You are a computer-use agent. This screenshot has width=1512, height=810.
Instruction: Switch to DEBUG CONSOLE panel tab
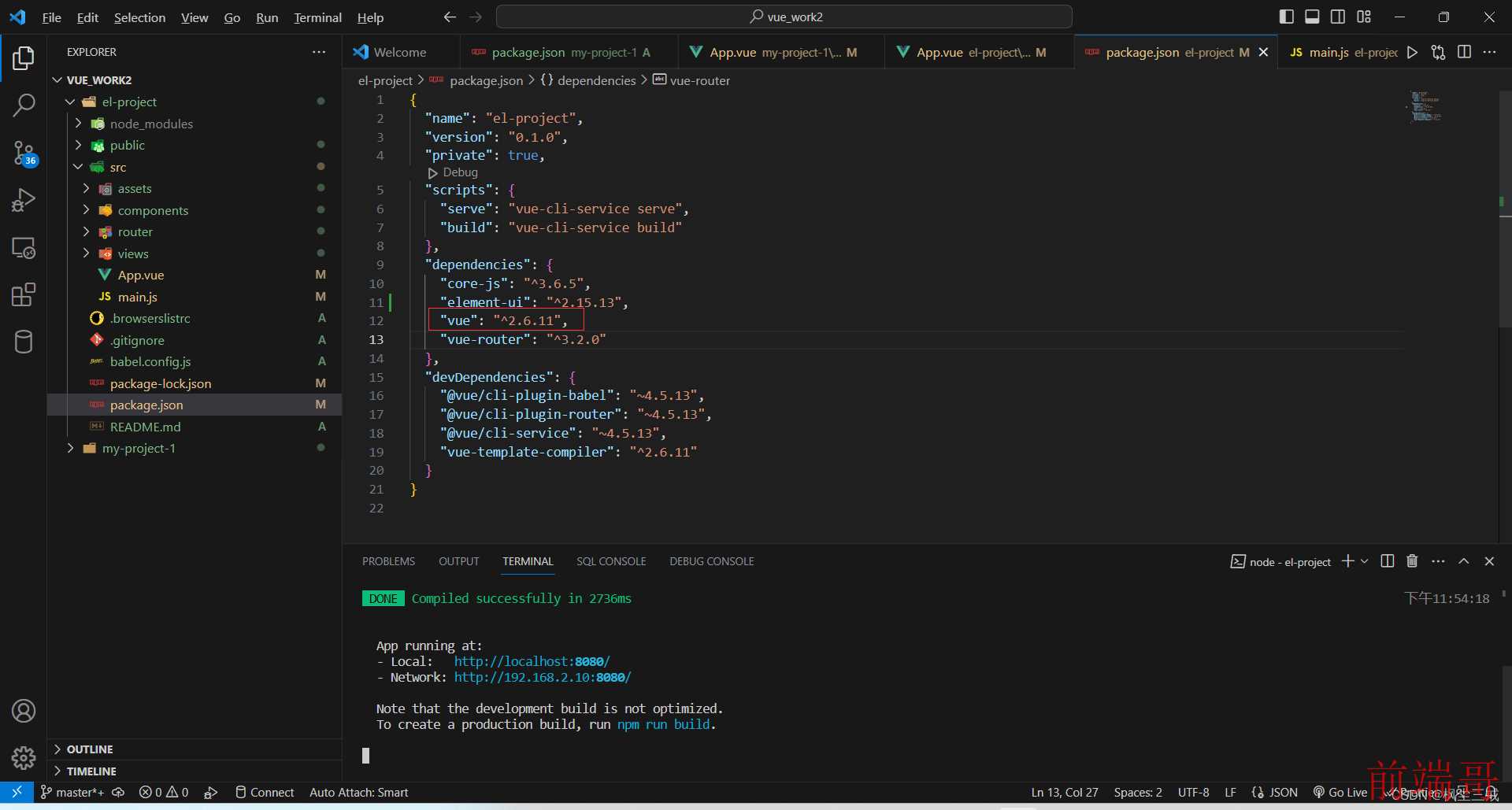pyautogui.click(x=711, y=561)
